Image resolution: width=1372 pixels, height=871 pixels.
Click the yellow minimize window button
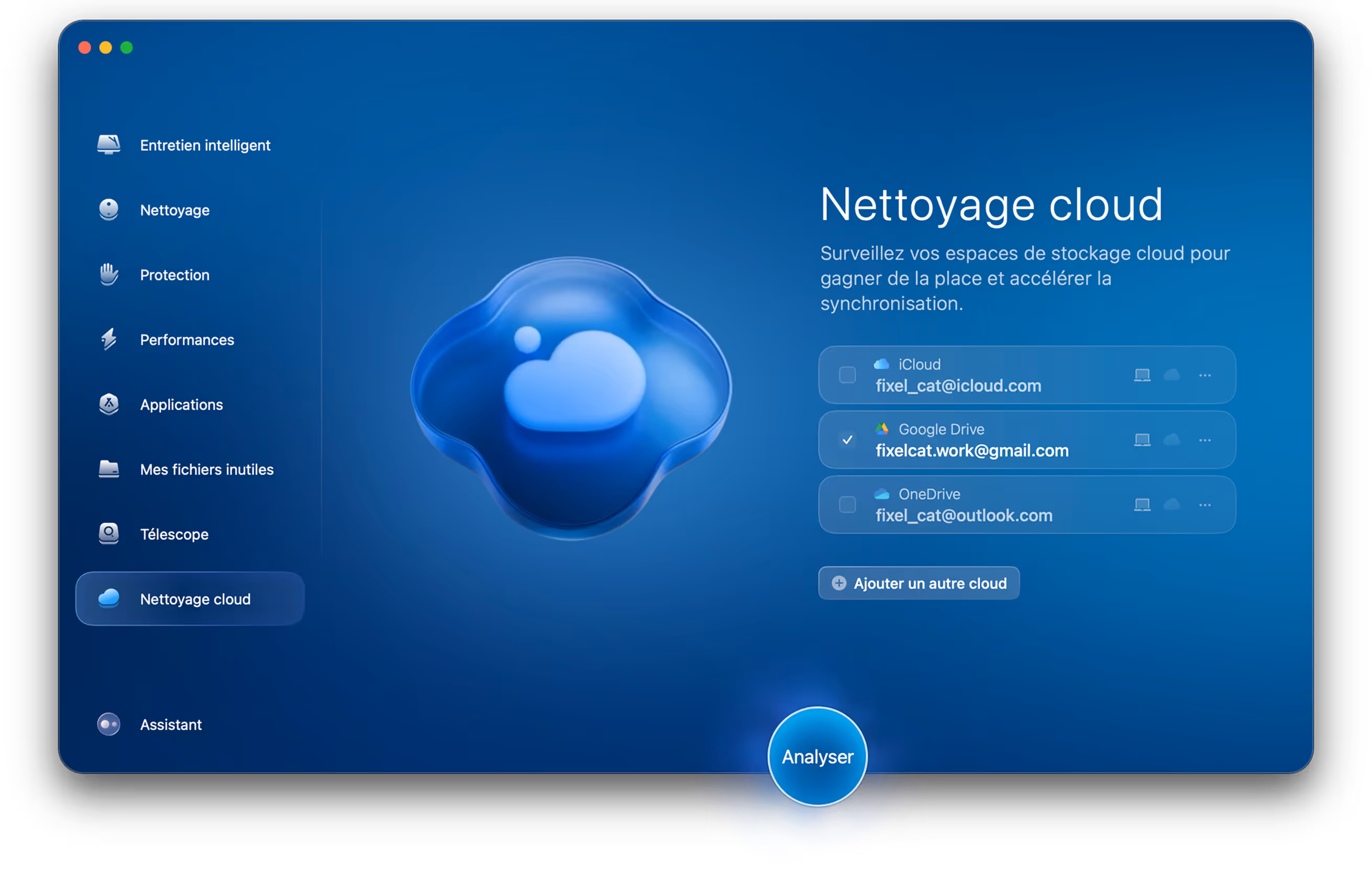pos(106,47)
